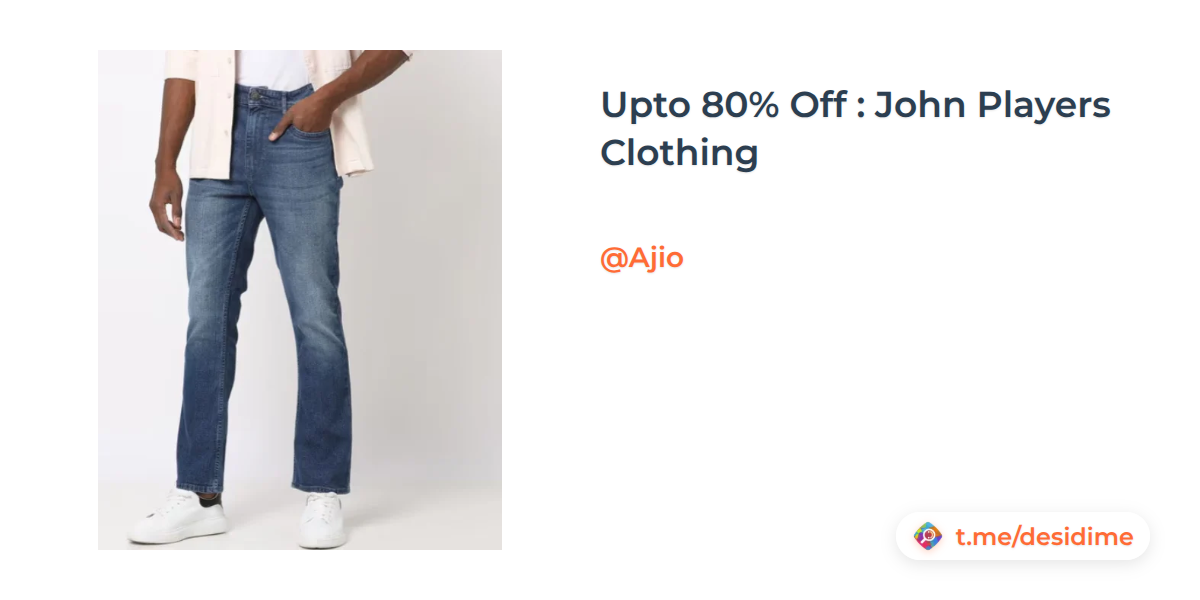Viewport: 1200px width, 600px height.
Task: Click the "John Players" brand text
Action: [x=993, y=105]
